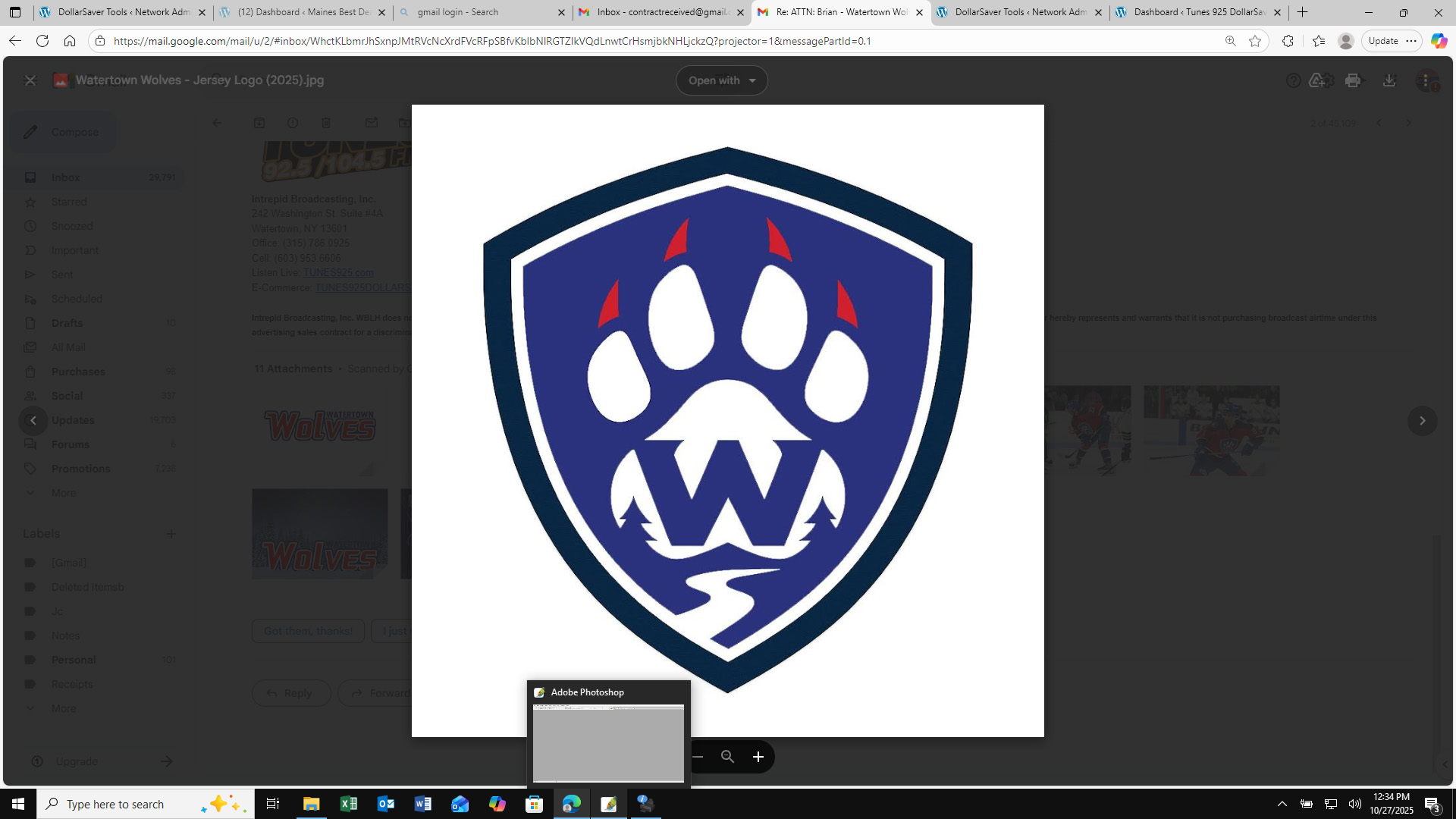
Task: Switch to Dashboard Tunes 925 DollarSaver tab
Action: pos(1191,12)
